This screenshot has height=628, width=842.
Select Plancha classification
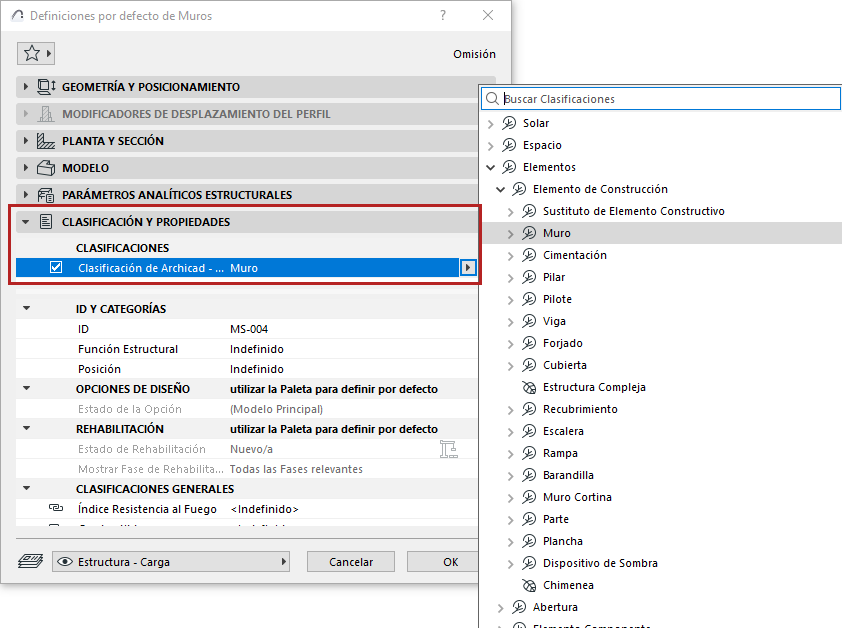tap(562, 542)
